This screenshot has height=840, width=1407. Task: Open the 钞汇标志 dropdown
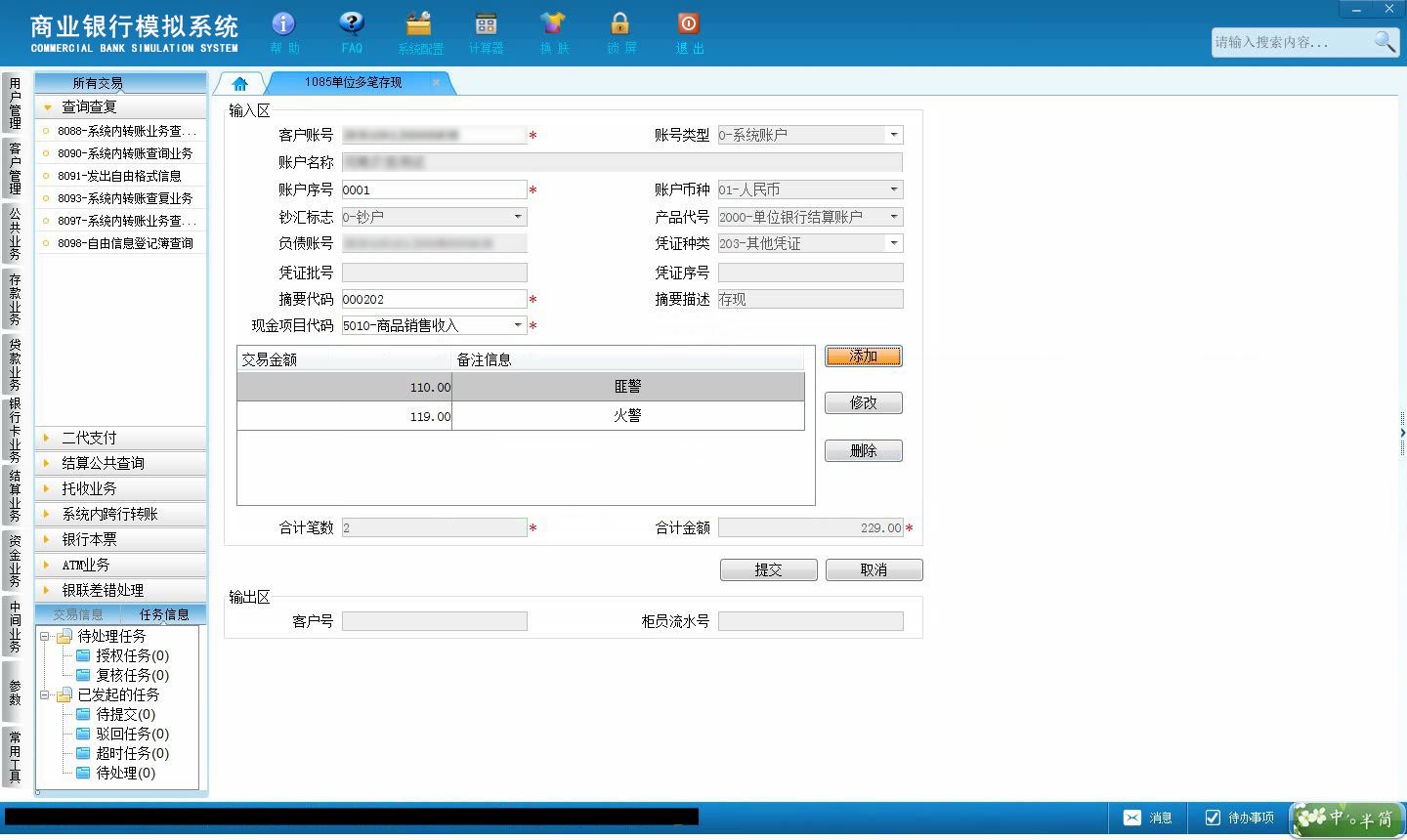tap(518, 217)
